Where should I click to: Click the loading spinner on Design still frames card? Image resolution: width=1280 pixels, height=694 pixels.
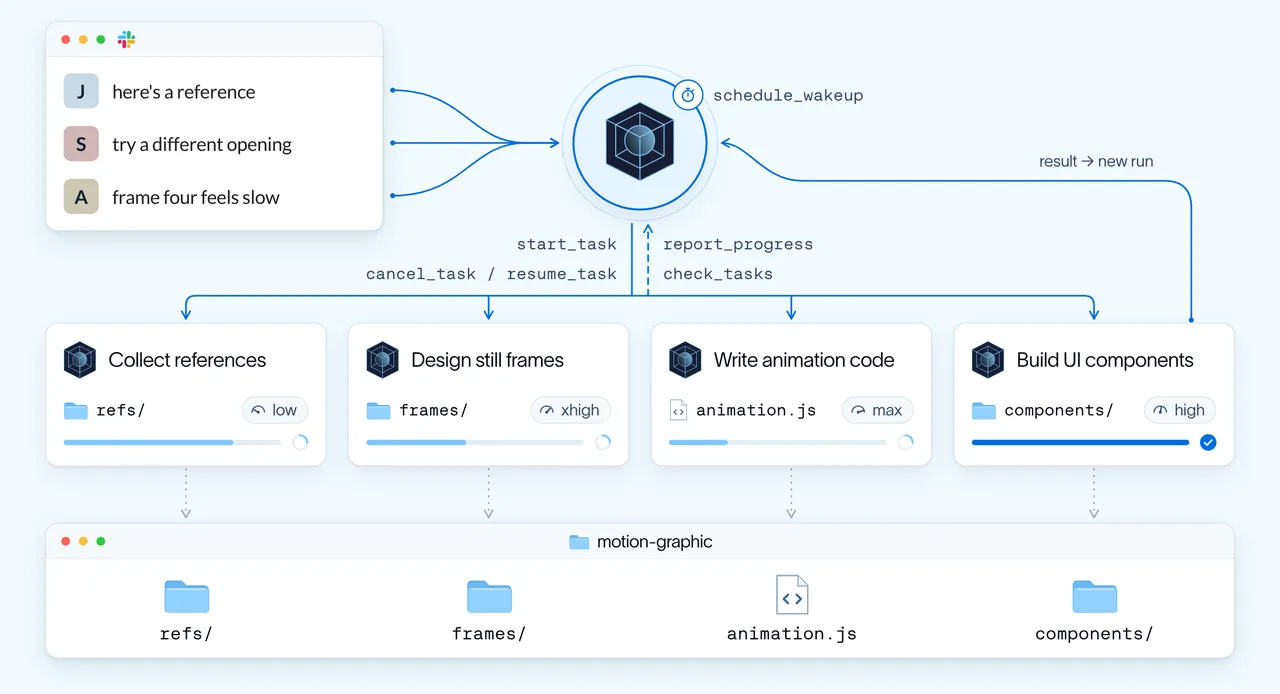(x=603, y=442)
